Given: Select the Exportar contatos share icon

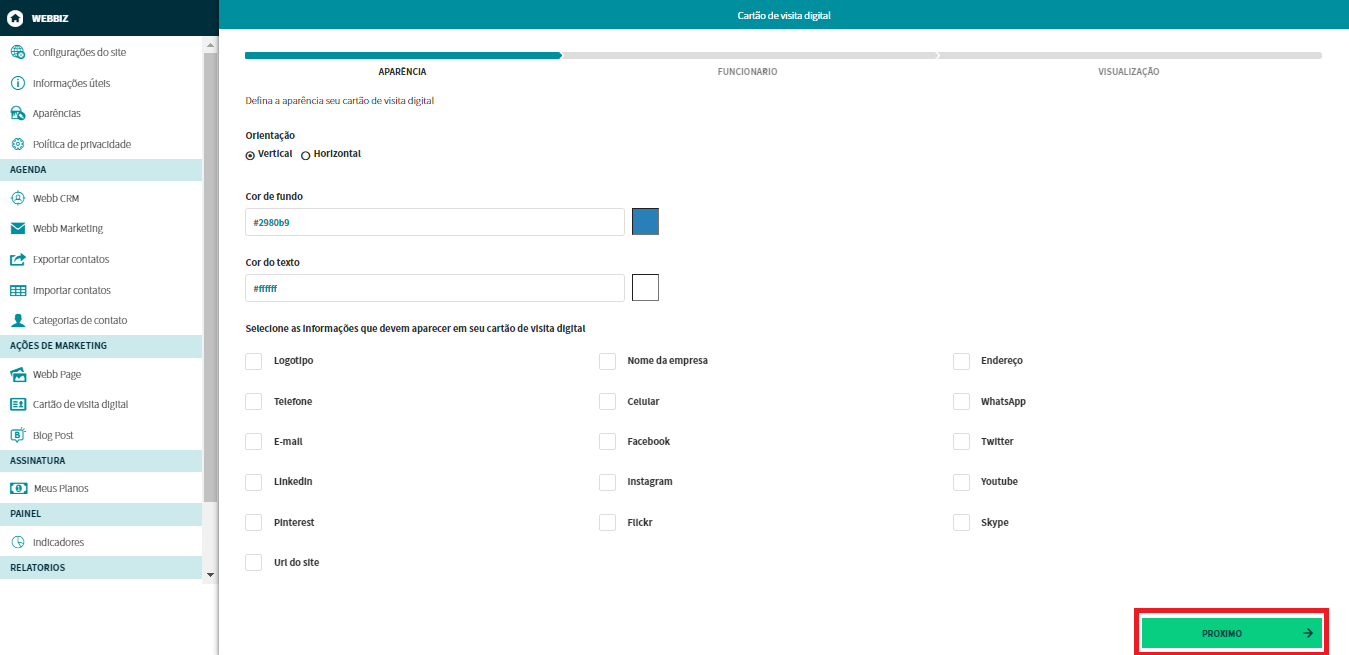Looking at the screenshot, I should pos(17,259).
